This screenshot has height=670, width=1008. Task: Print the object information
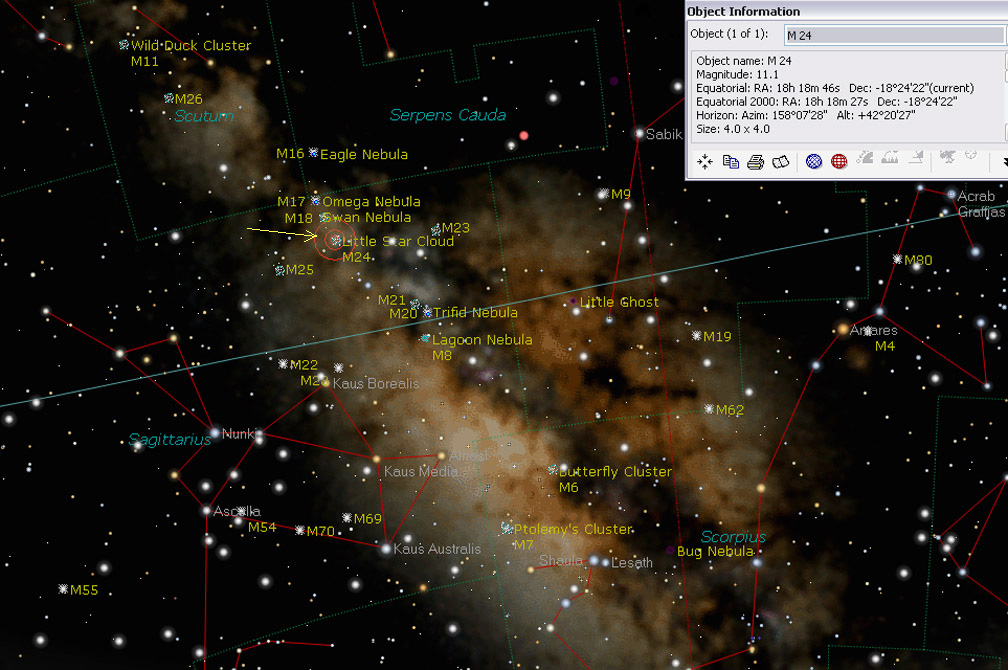tap(753, 160)
